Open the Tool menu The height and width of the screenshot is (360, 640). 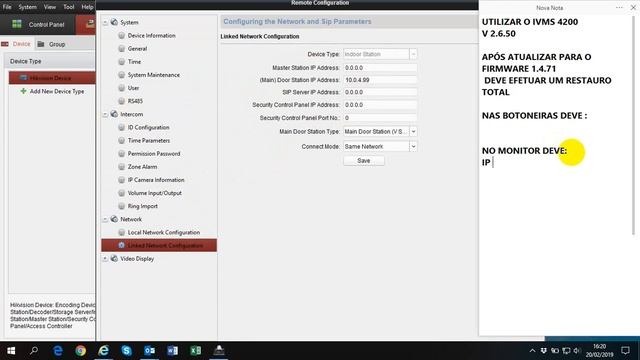point(69,7)
